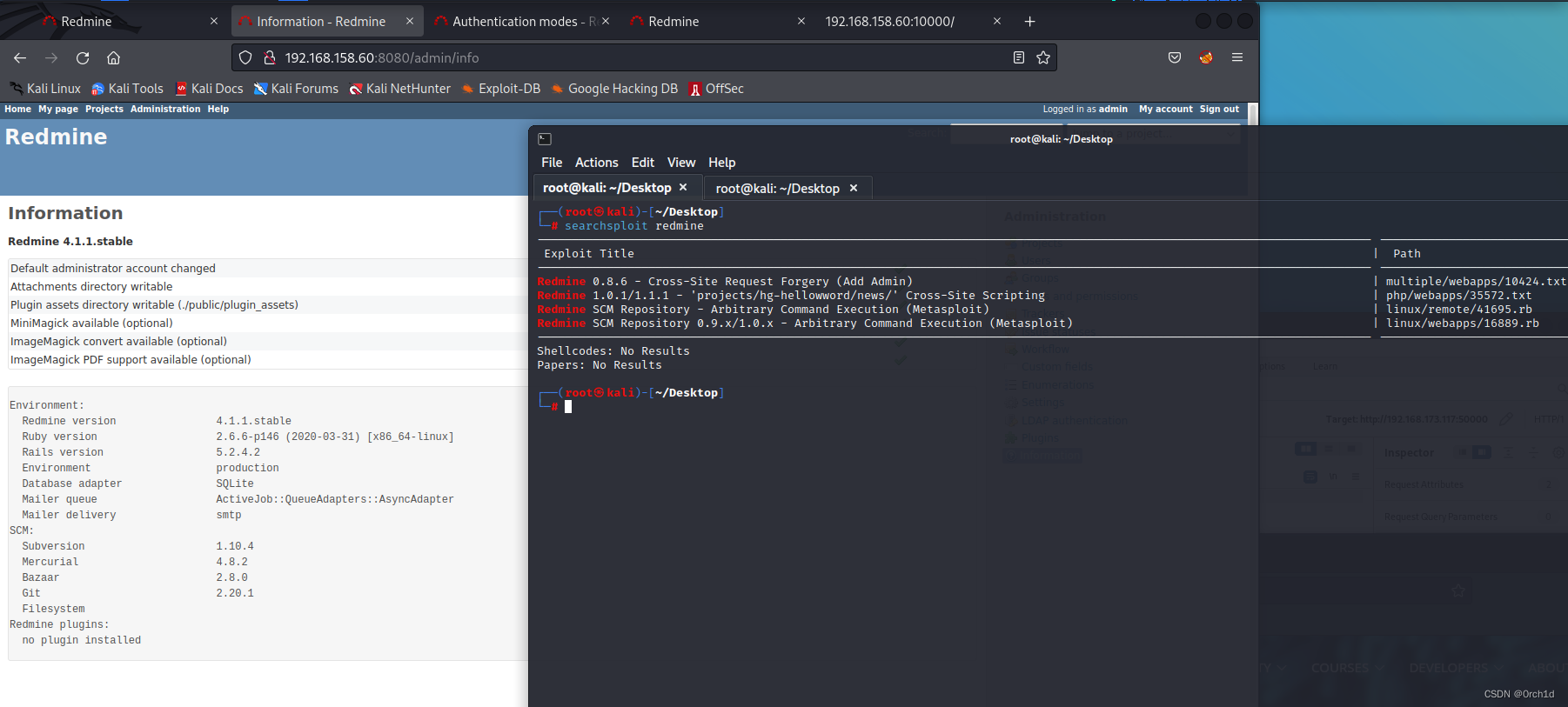The width and height of the screenshot is (1568, 707).
Task: Reload the current page
Action: tap(83, 57)
